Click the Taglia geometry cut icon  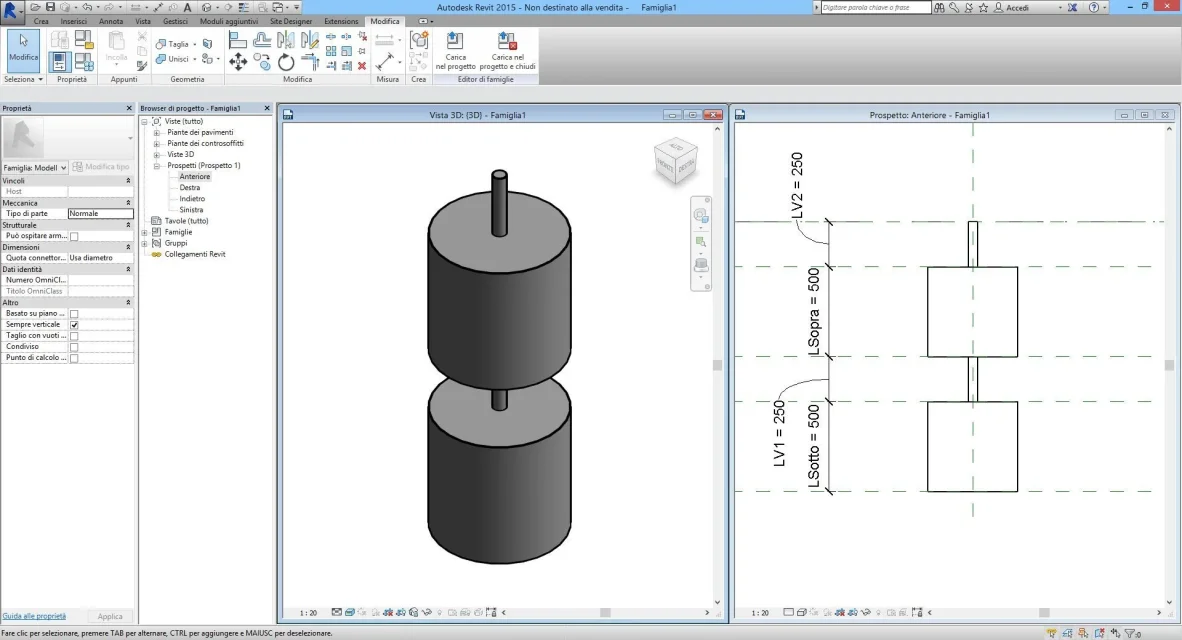coord(161,44)
